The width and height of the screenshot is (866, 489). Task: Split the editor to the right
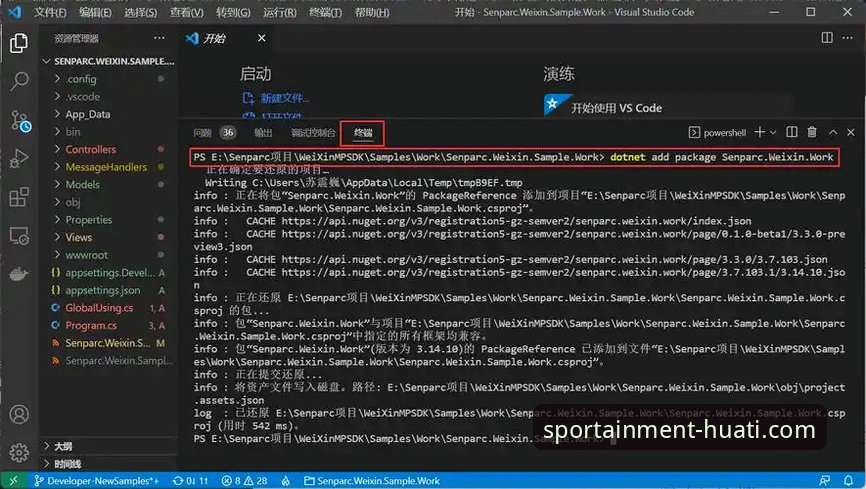click(827, 38)
